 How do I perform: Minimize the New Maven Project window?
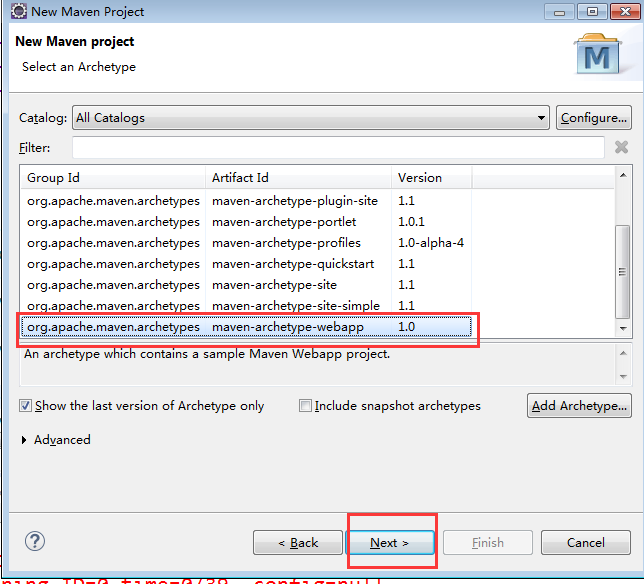pos(559,12)
